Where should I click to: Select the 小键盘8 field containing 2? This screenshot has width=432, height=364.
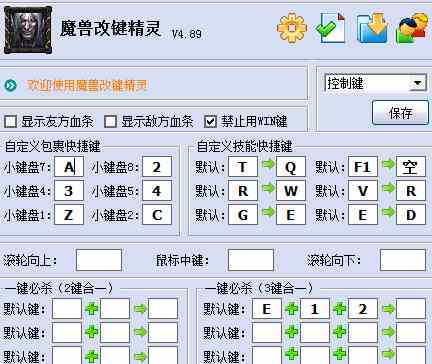pos(157,167)
